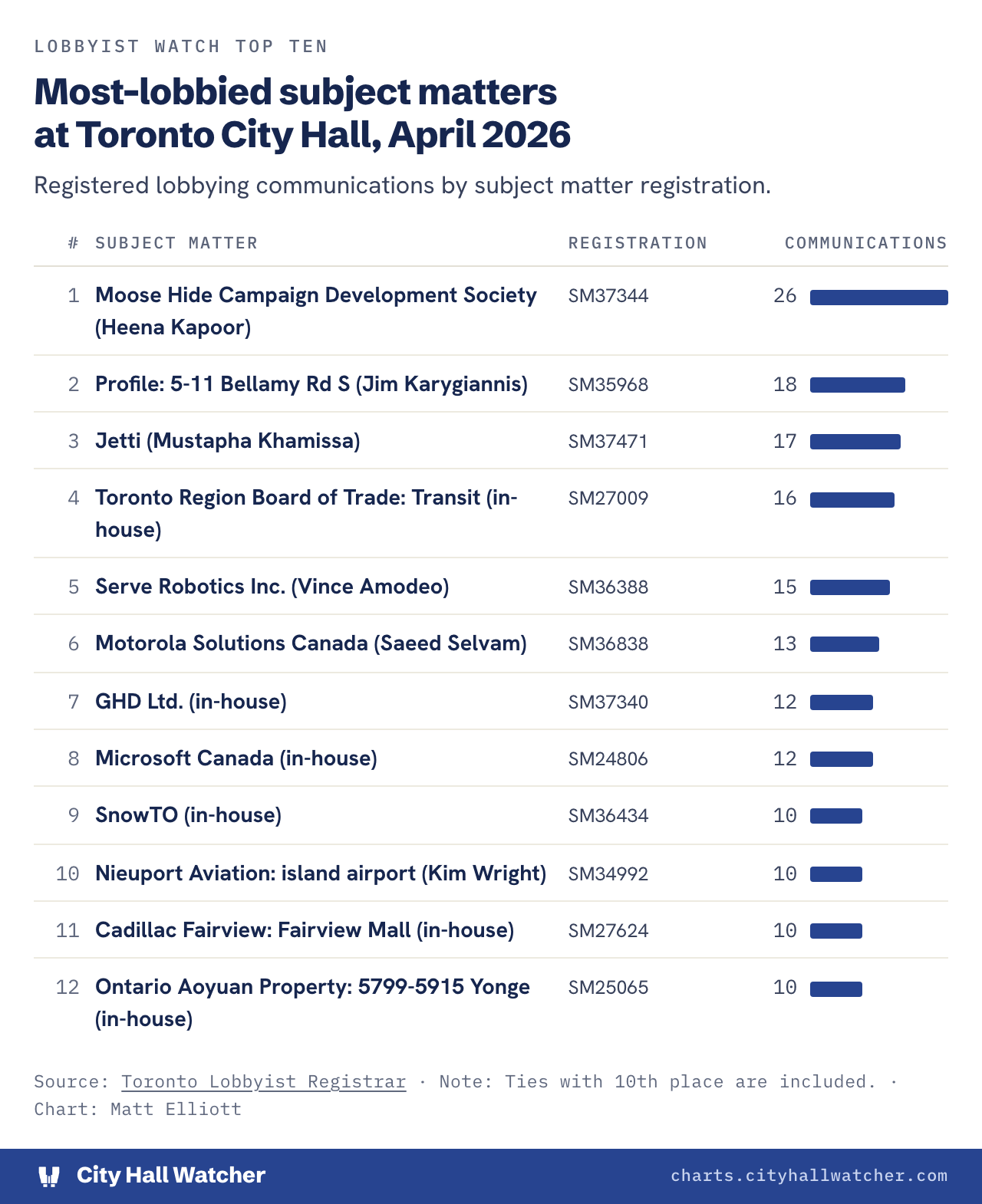
Task: Select the Moose Hide Campaign Development Society row
Action: (491, 311)
